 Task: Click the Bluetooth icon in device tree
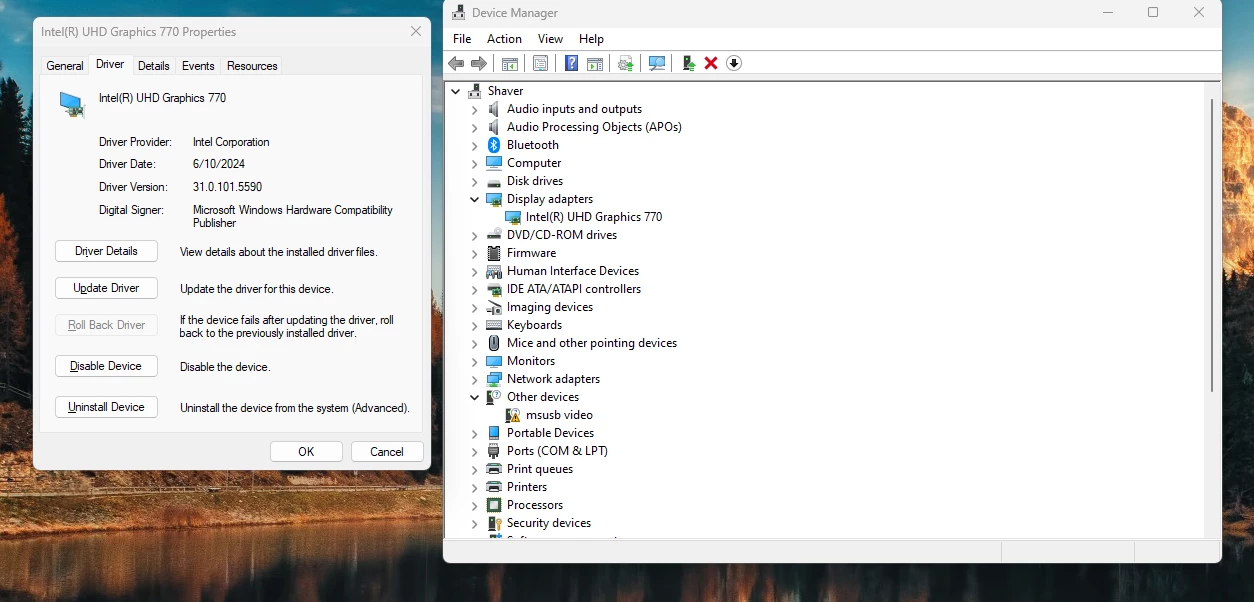click(494, 145)
